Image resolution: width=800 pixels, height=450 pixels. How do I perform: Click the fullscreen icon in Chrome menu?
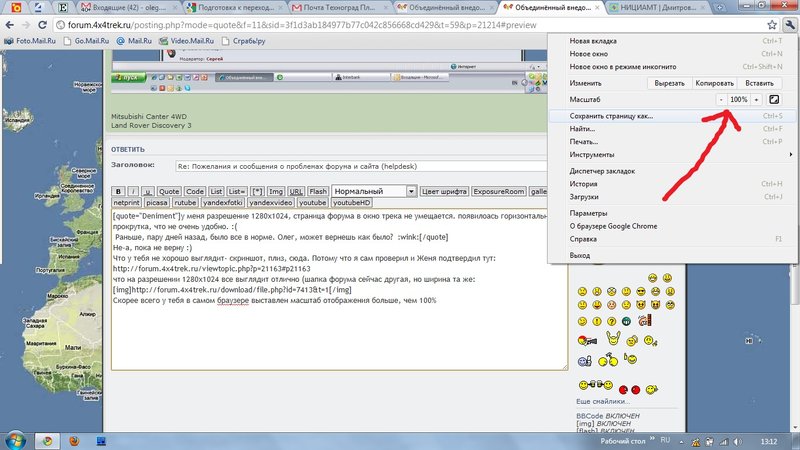coord(774,100)
